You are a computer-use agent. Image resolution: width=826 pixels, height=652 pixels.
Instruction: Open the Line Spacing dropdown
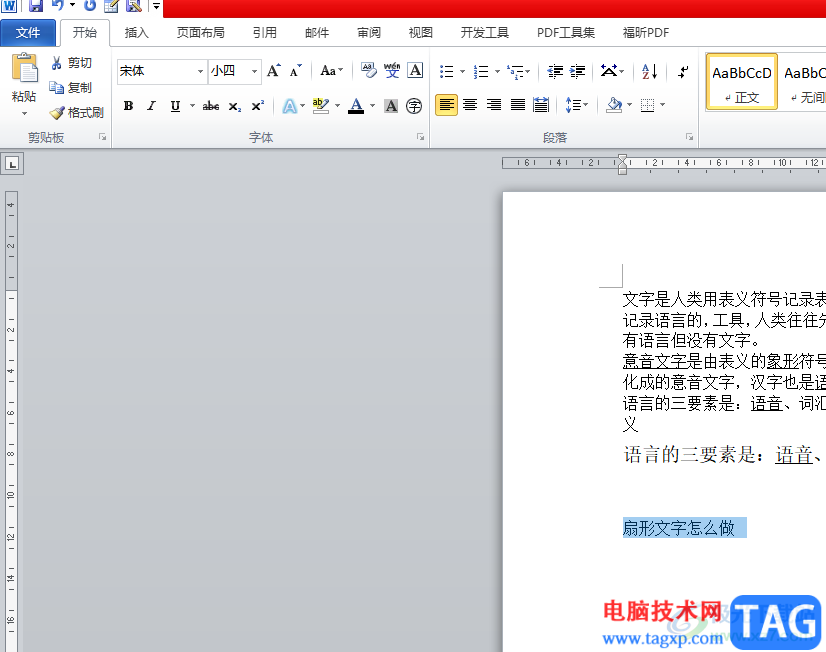[576, 105]
